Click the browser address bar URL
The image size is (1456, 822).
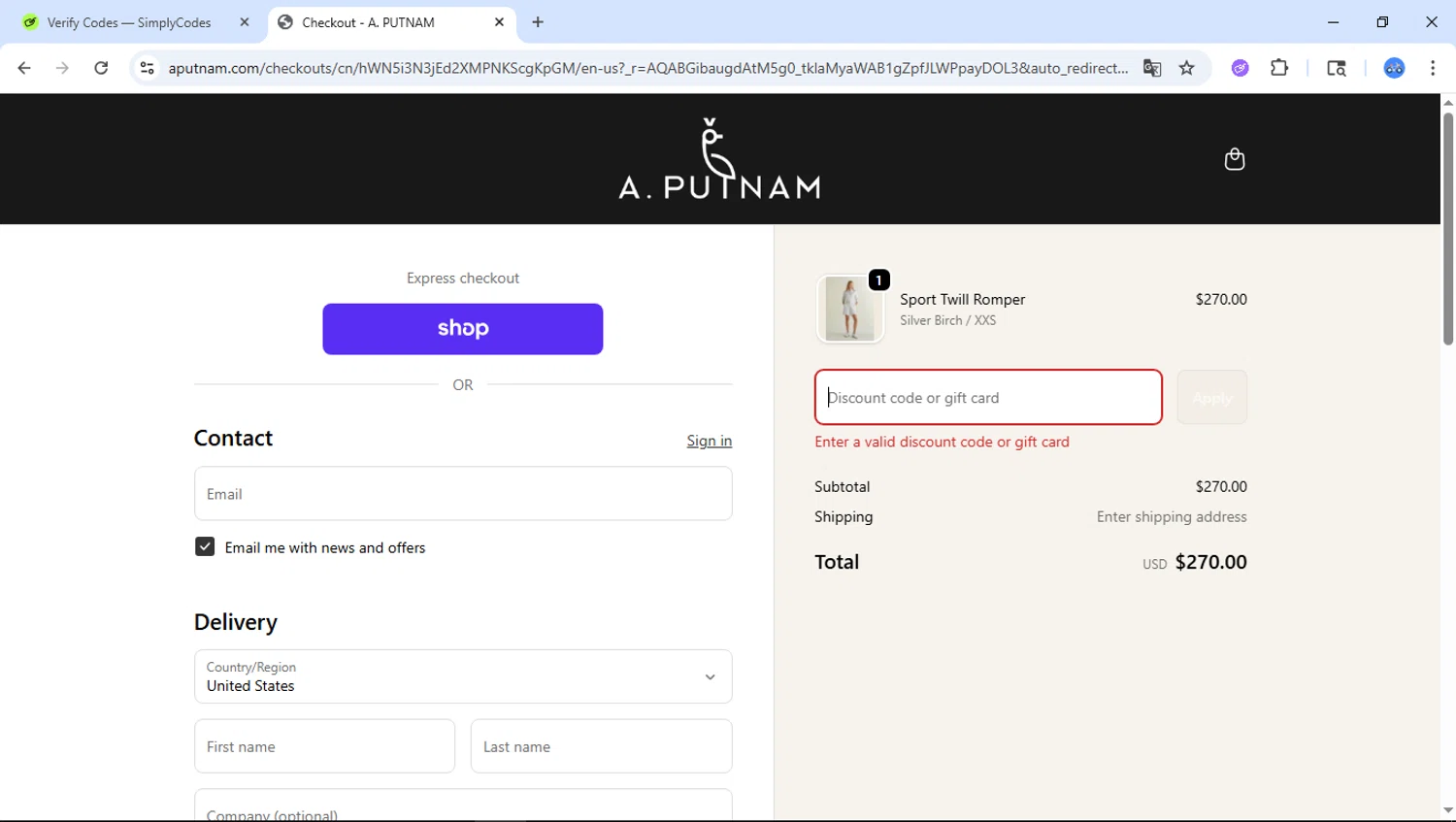pyautogui.click(x=647, y=68)
